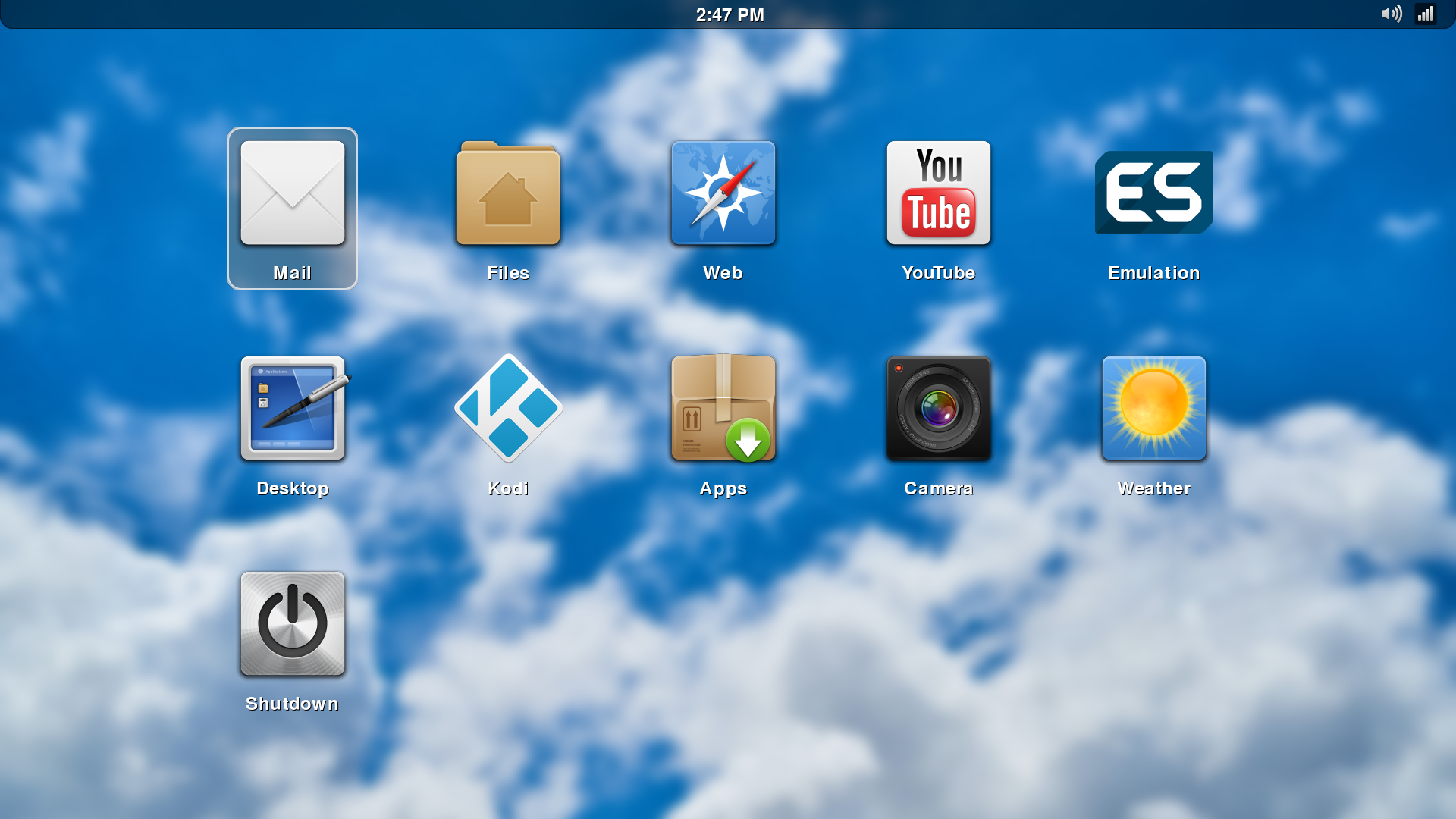
Task: Launch the Weather sun icon
Action: [x=1153, y=408]
